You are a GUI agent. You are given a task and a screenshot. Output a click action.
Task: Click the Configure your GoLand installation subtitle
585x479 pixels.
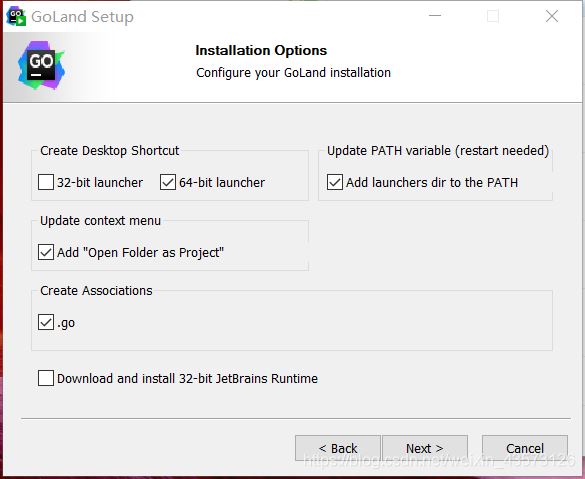click(x=294, y=73)
